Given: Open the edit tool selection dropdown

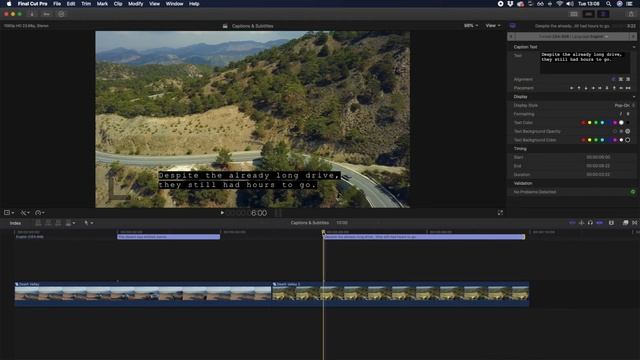Looking at the screenshot, I should 89,223.
